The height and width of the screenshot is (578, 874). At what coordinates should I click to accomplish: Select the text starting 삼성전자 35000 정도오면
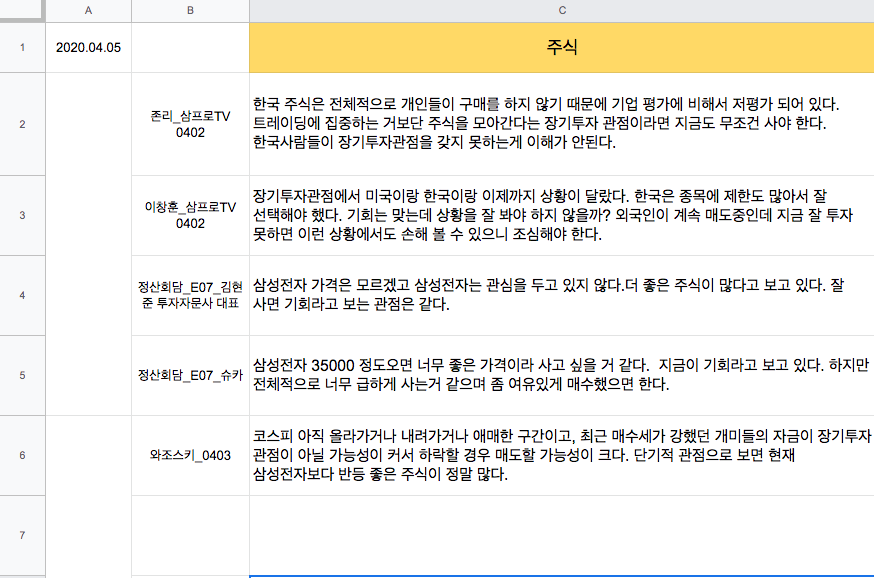[561, 375]
